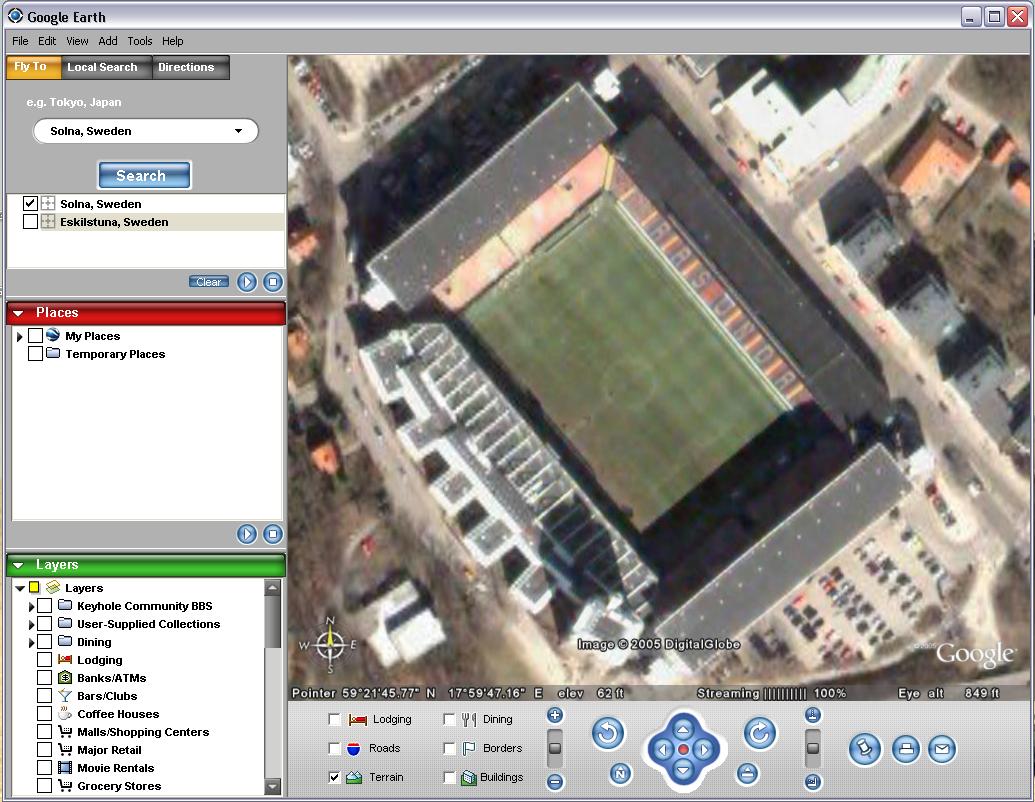Check the Temporary Places checkbox
1035x802 pixels.
(x=36, y=354)
